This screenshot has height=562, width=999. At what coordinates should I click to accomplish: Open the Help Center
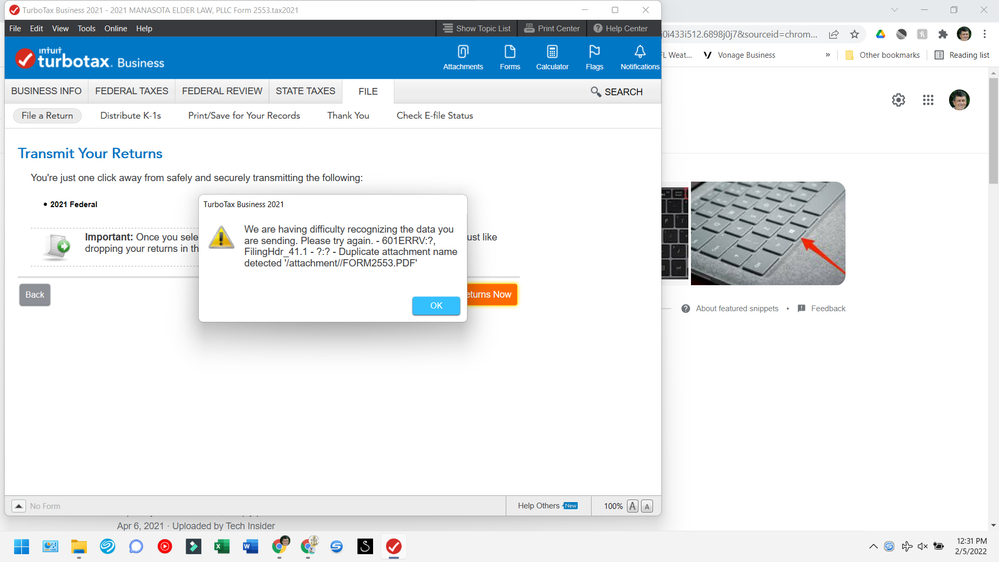(621, 29)
